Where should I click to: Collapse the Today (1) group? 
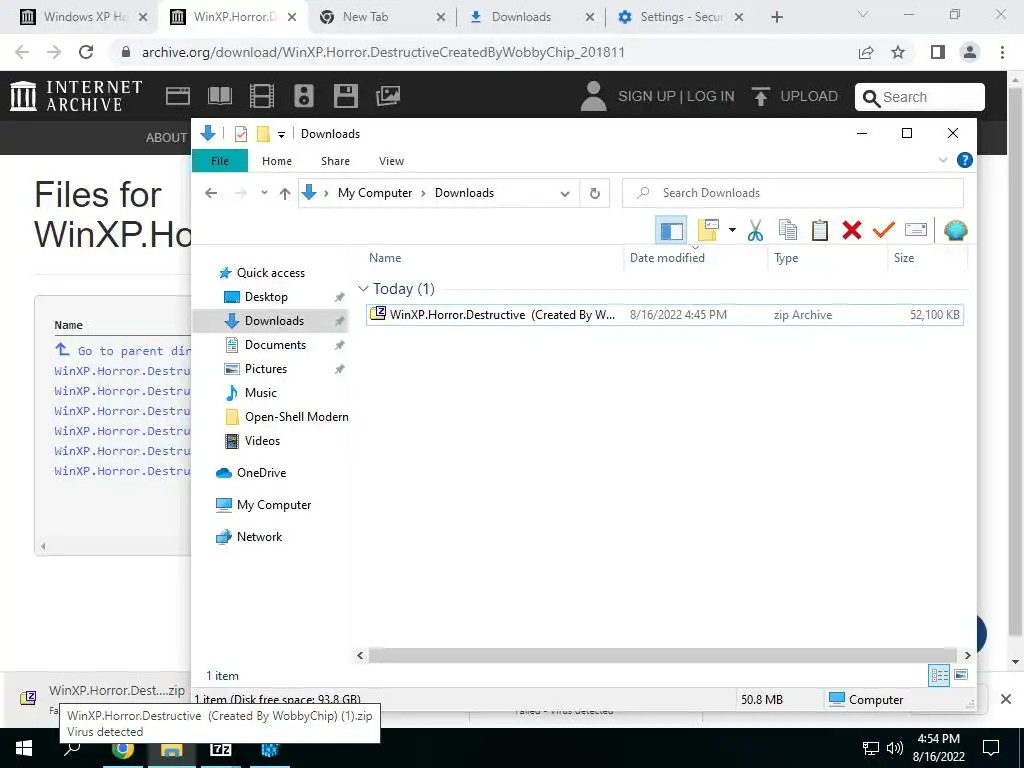[364, 289]
